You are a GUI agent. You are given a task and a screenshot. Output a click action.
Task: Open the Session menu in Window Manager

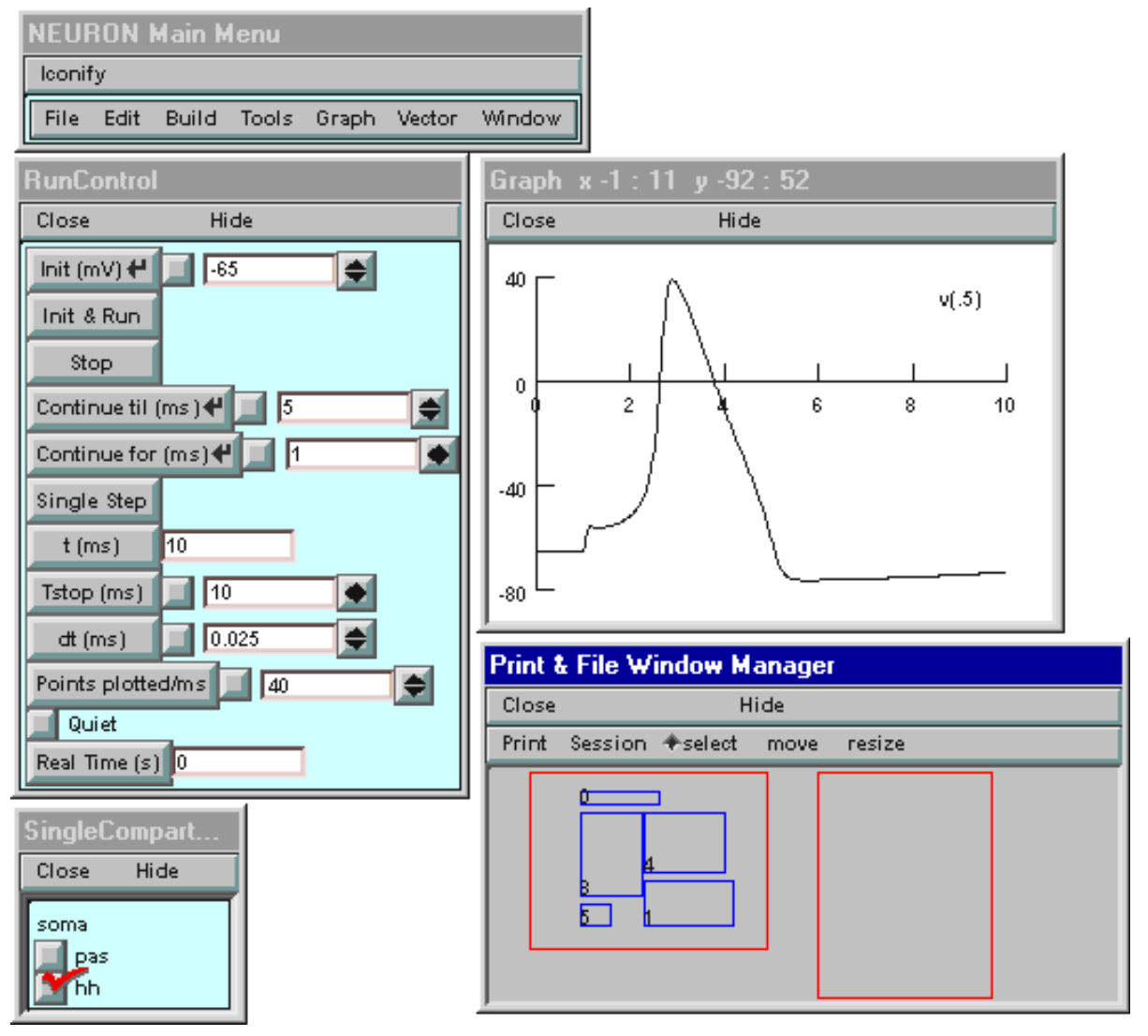608,744
